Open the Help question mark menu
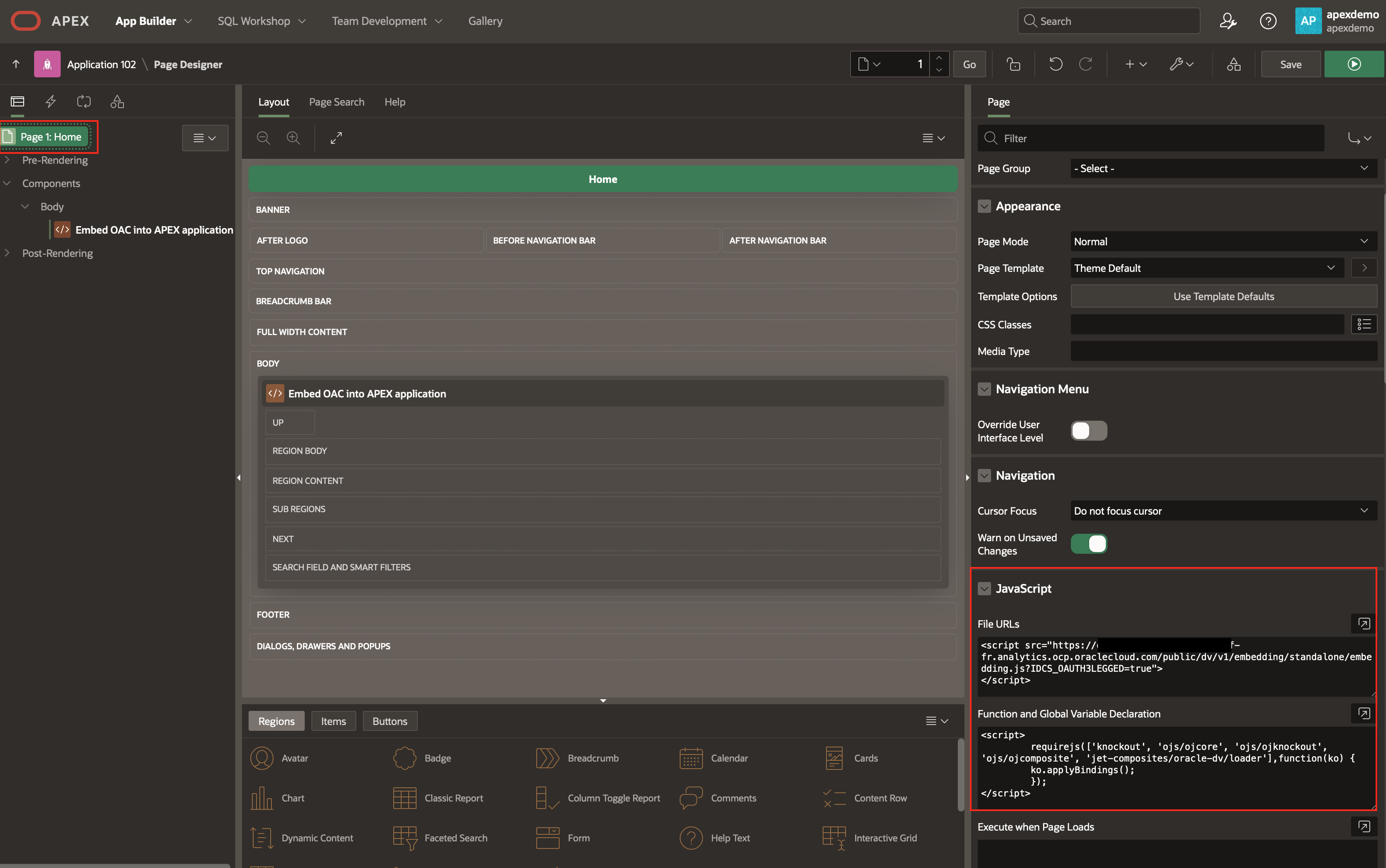 point(1268,21)
